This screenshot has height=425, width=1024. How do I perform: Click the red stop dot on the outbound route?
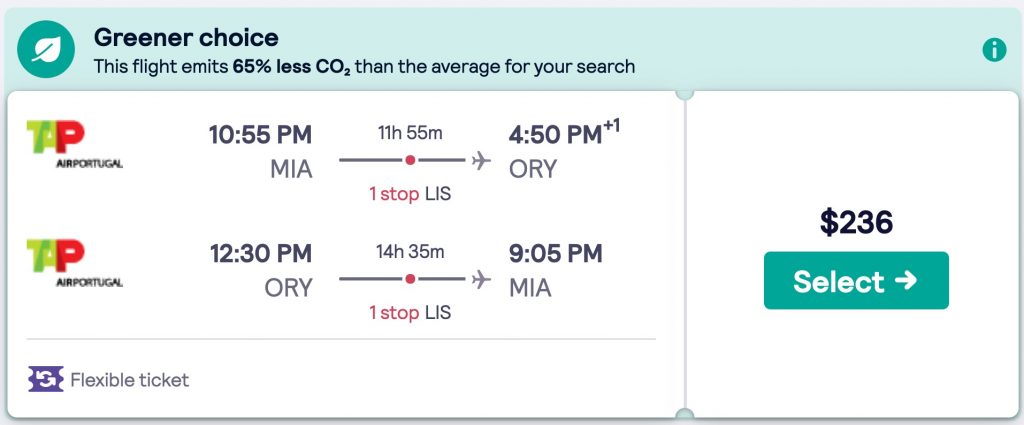pos(410,160)
